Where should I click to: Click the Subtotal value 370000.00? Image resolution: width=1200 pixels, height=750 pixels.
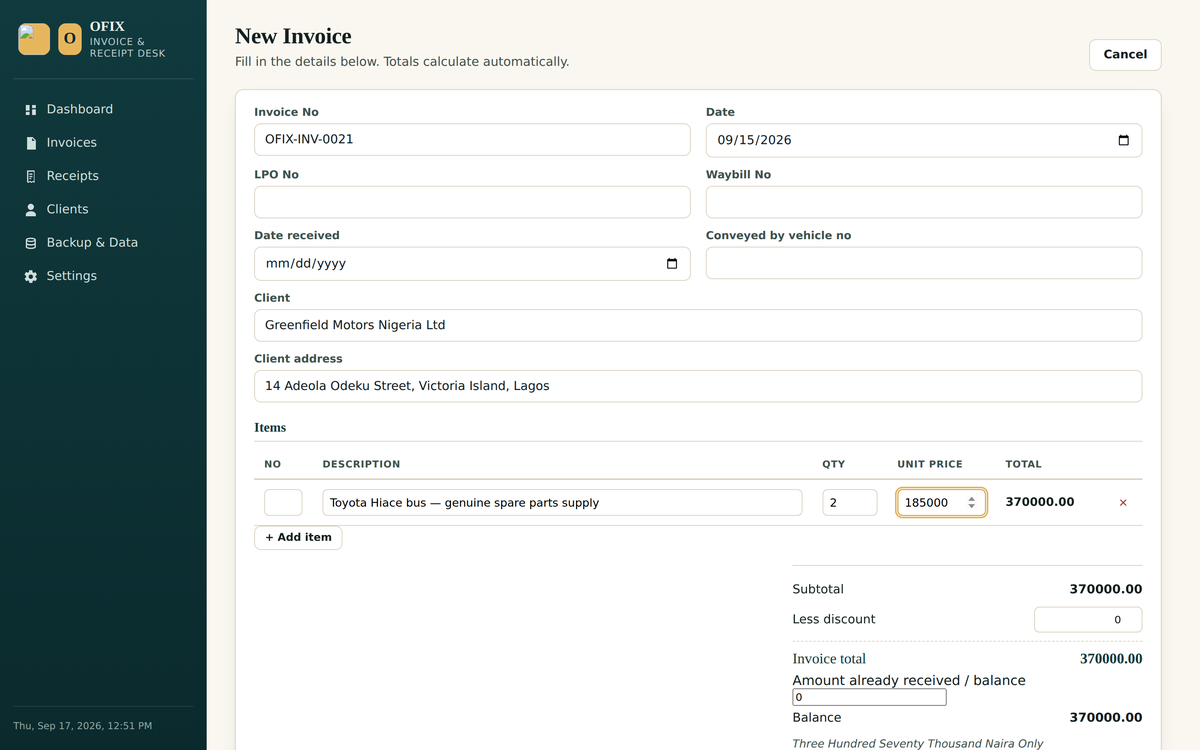coord(1106,590)
